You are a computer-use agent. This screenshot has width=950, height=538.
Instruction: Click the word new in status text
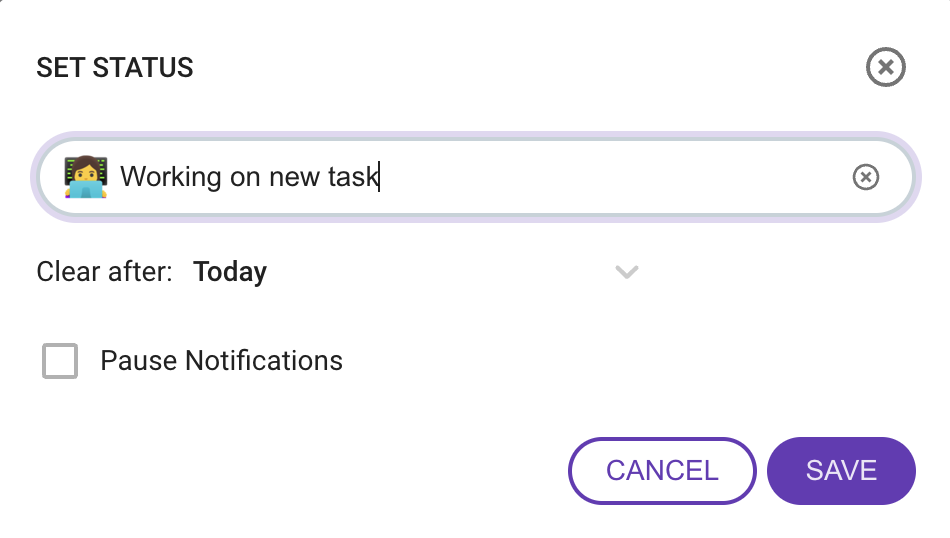294,177
